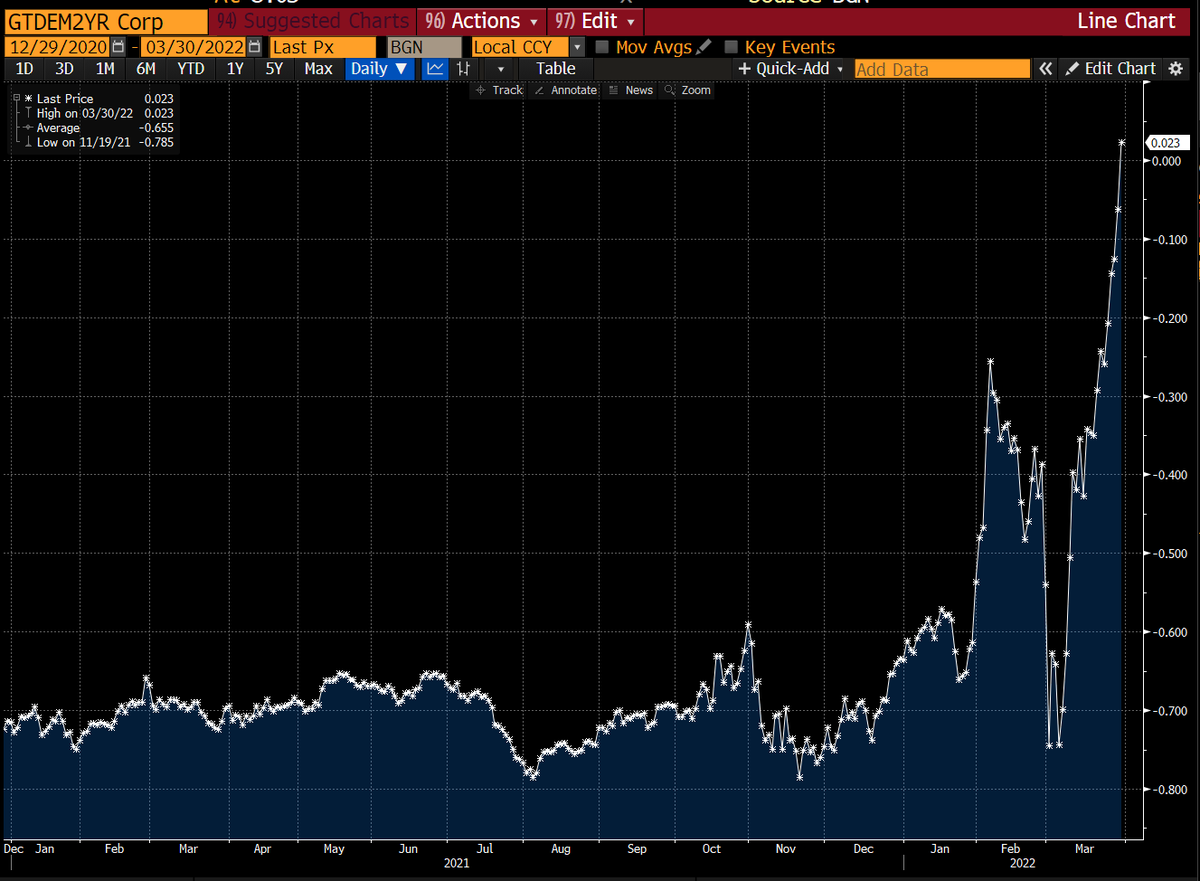Click the Line Chart title label
Image resolution: width=1200 pixels, height=881 pixels.
point(1126,21)
